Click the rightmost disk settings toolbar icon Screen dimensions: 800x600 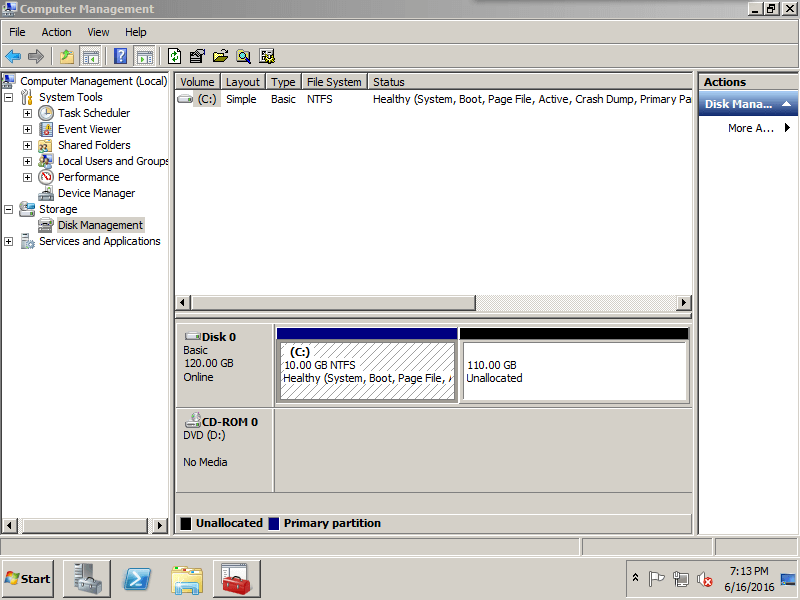click(267, 56)
